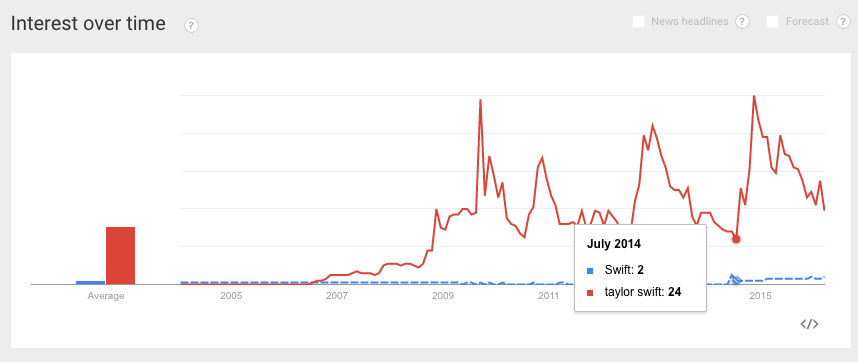Click the red taylor swift swatch in tooltip
This screenshot has width=858, height=362.
point(590,293)
